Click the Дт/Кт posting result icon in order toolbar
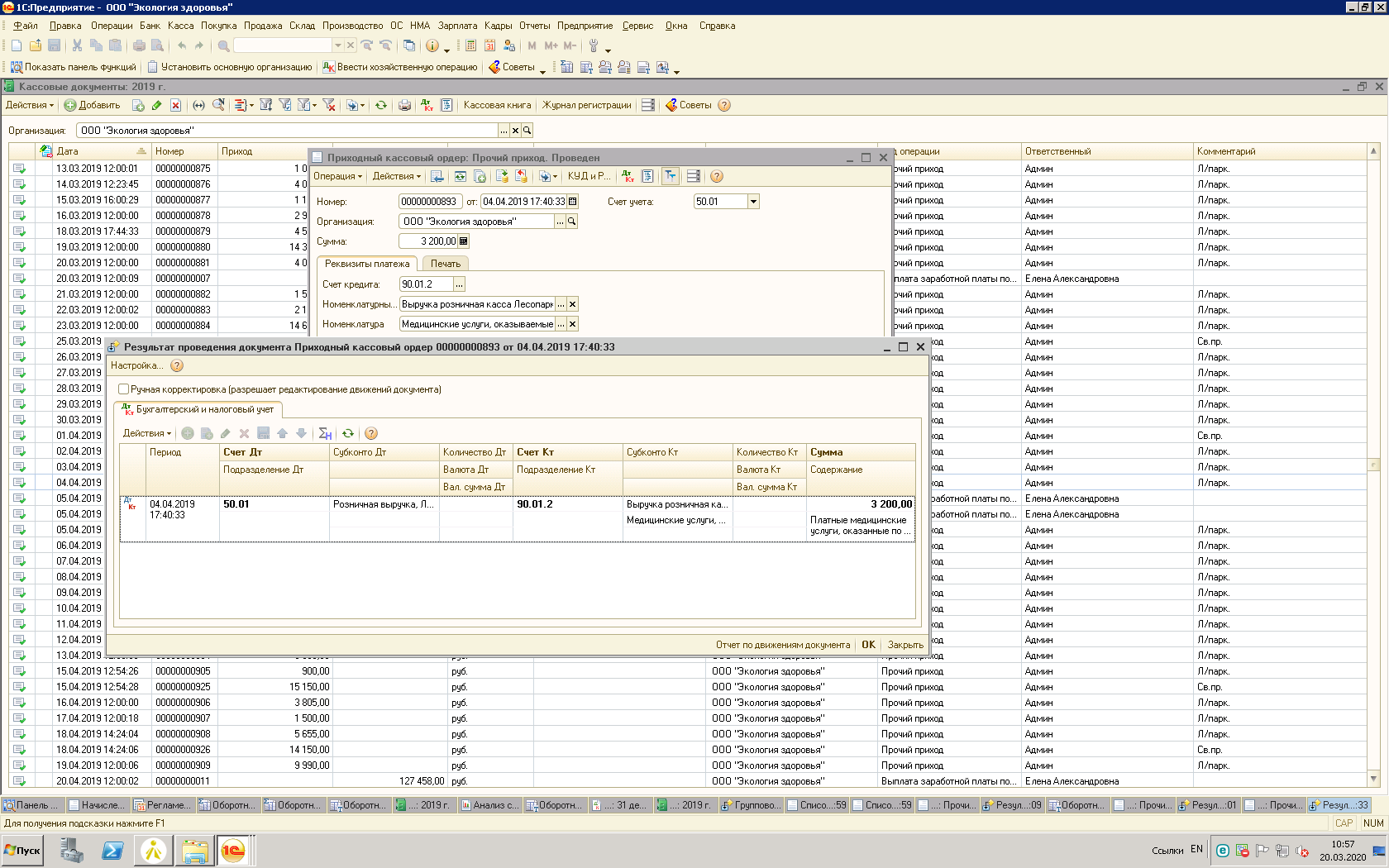Screen dimensions: 1389x868 (628, 176)
